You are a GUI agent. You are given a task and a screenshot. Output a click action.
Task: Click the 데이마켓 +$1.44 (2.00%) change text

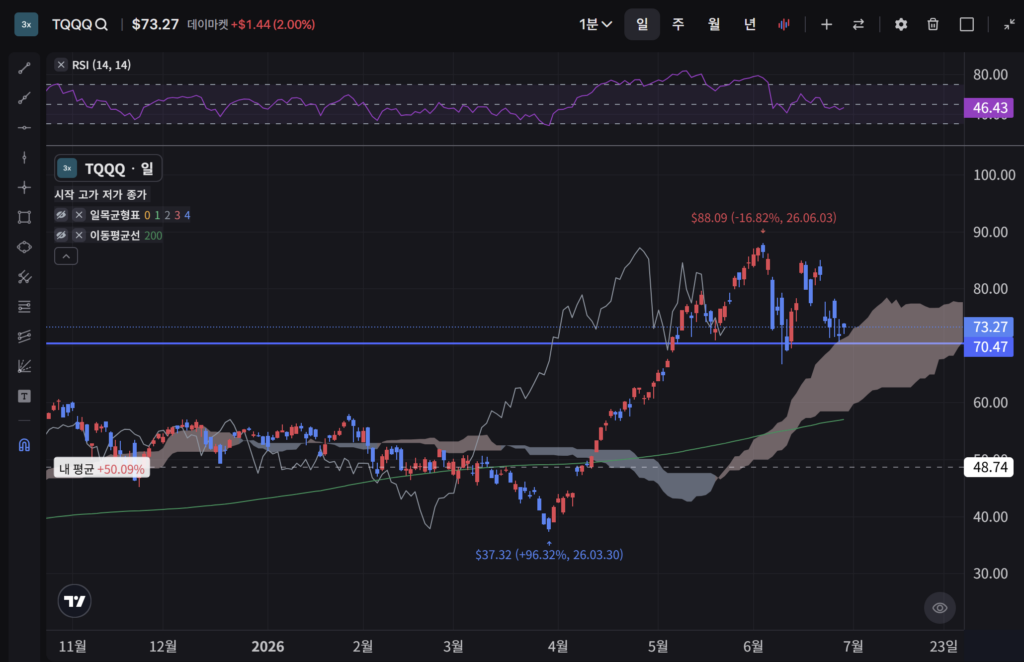coord(251,25)
